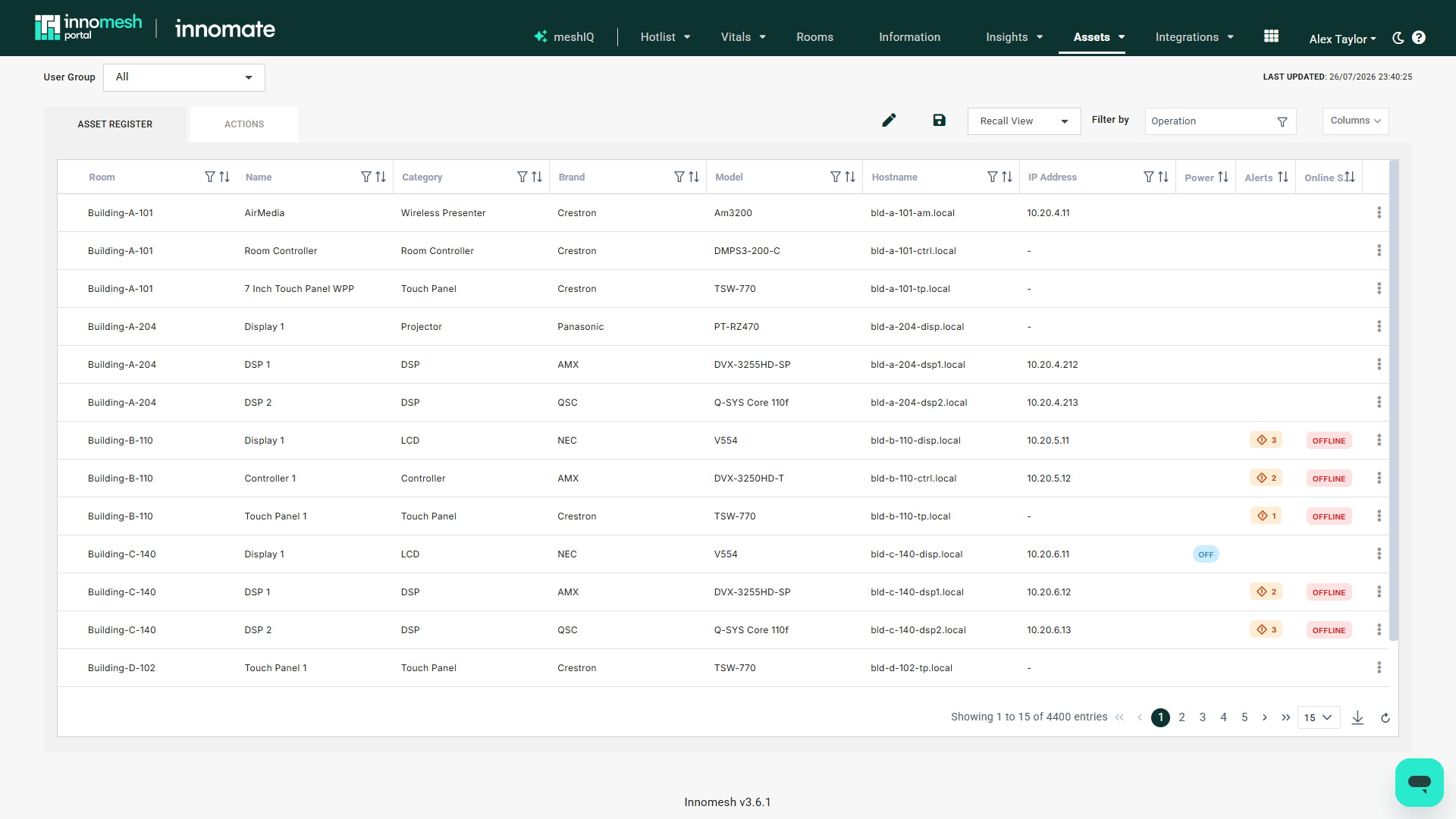Screen dimensions: 1456x819
Task: Sort the Power column
Action: pos(1223,177)
